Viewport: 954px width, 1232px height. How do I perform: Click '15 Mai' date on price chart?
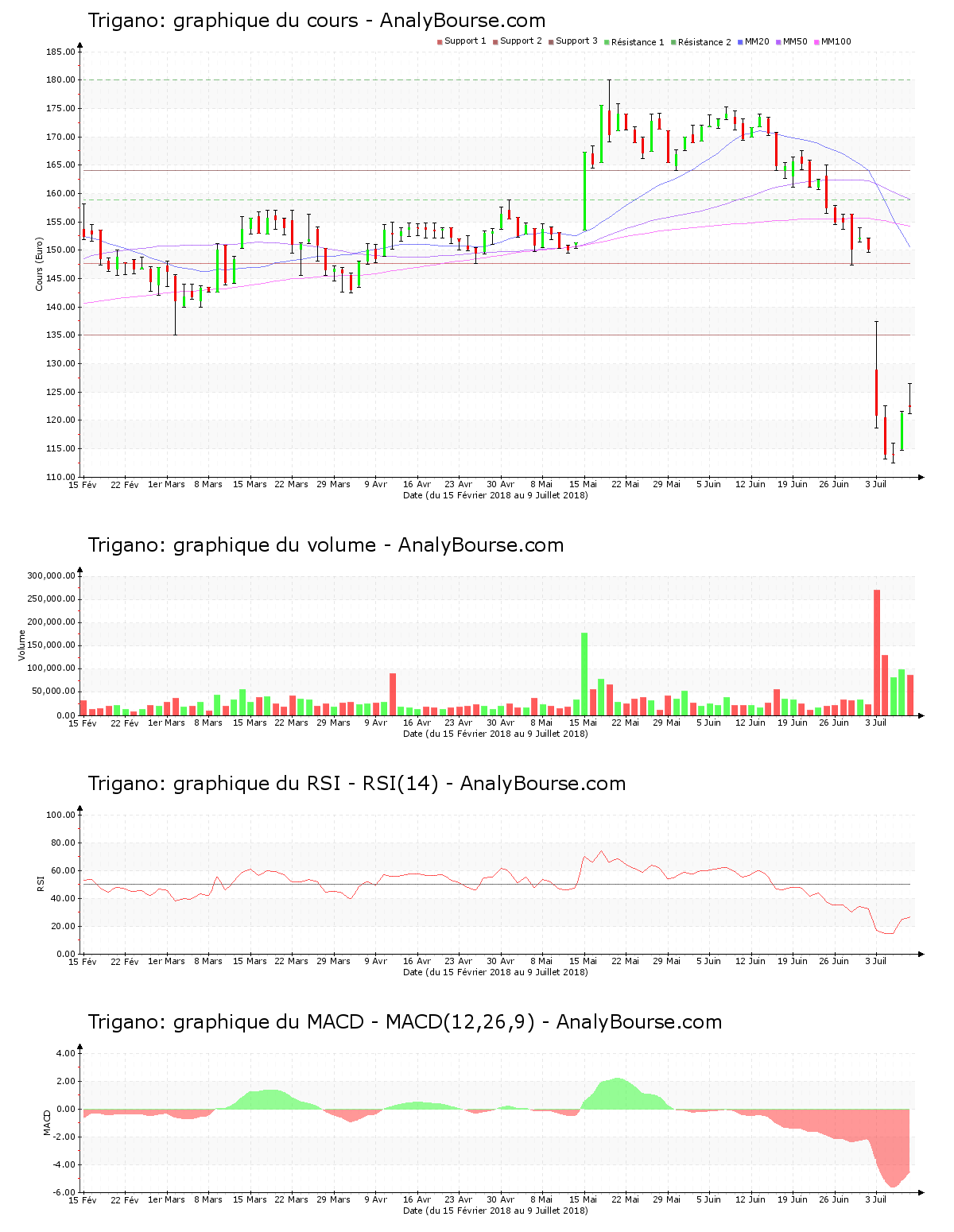584,484
